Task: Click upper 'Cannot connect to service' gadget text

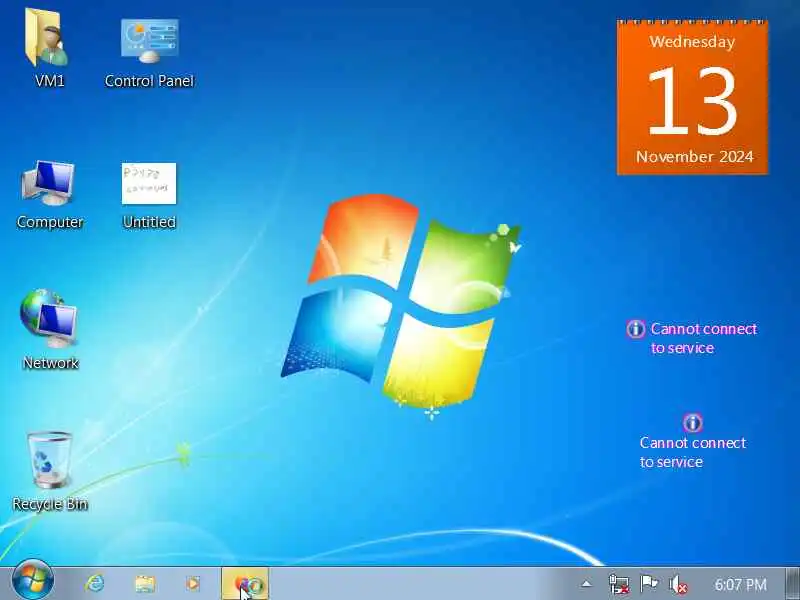Action: pyautogui.click(x=704, y=338)
